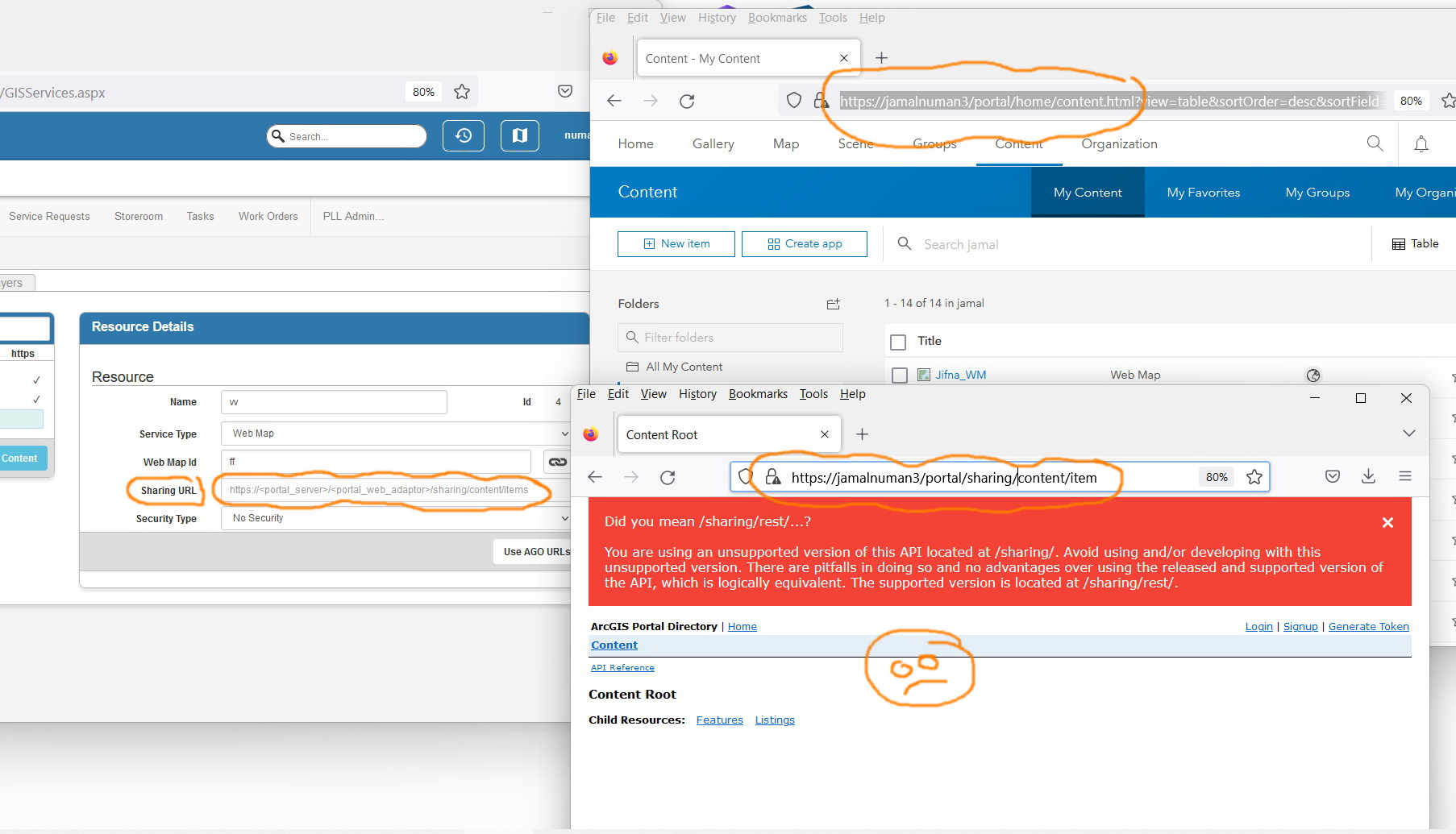Screen dimensions: 1456x834
Task: Switch to the My Favorites tab
Action: click(x=1203, y=192)
